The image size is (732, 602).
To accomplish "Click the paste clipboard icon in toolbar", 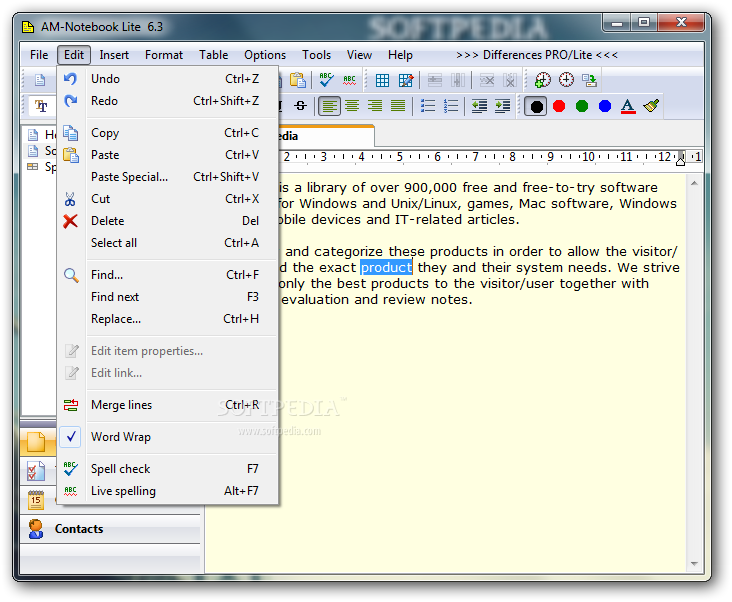I will [x=297, y=80].
